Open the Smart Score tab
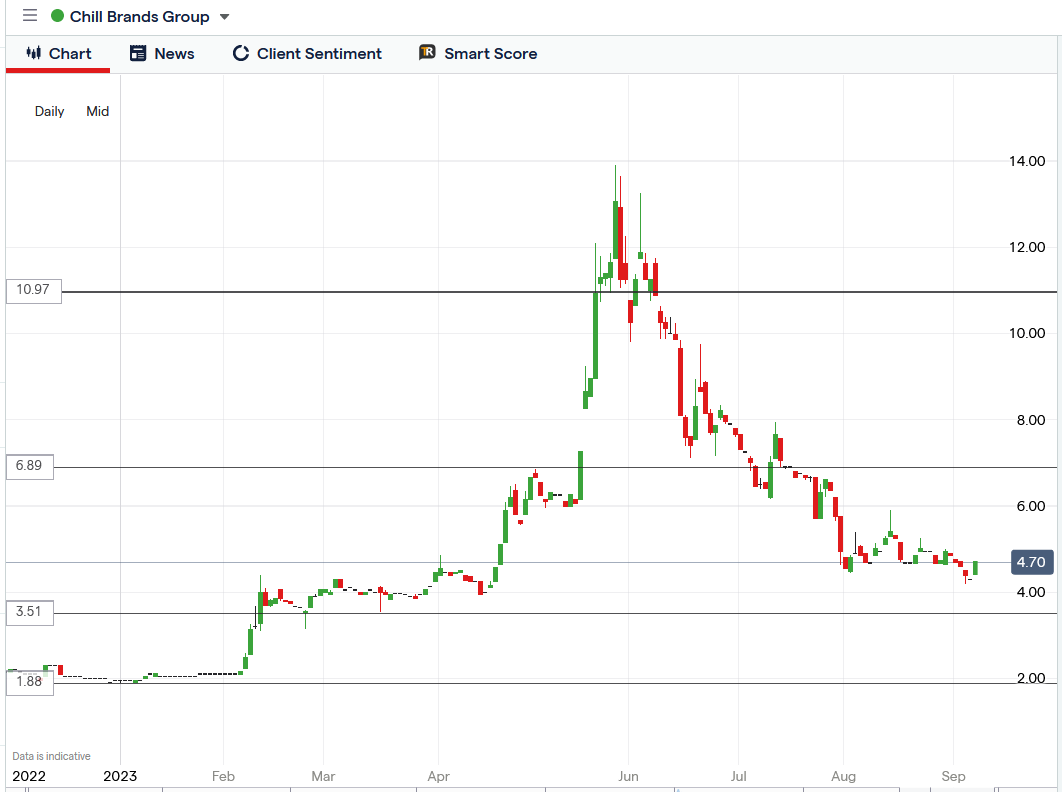 coord(478,54)
